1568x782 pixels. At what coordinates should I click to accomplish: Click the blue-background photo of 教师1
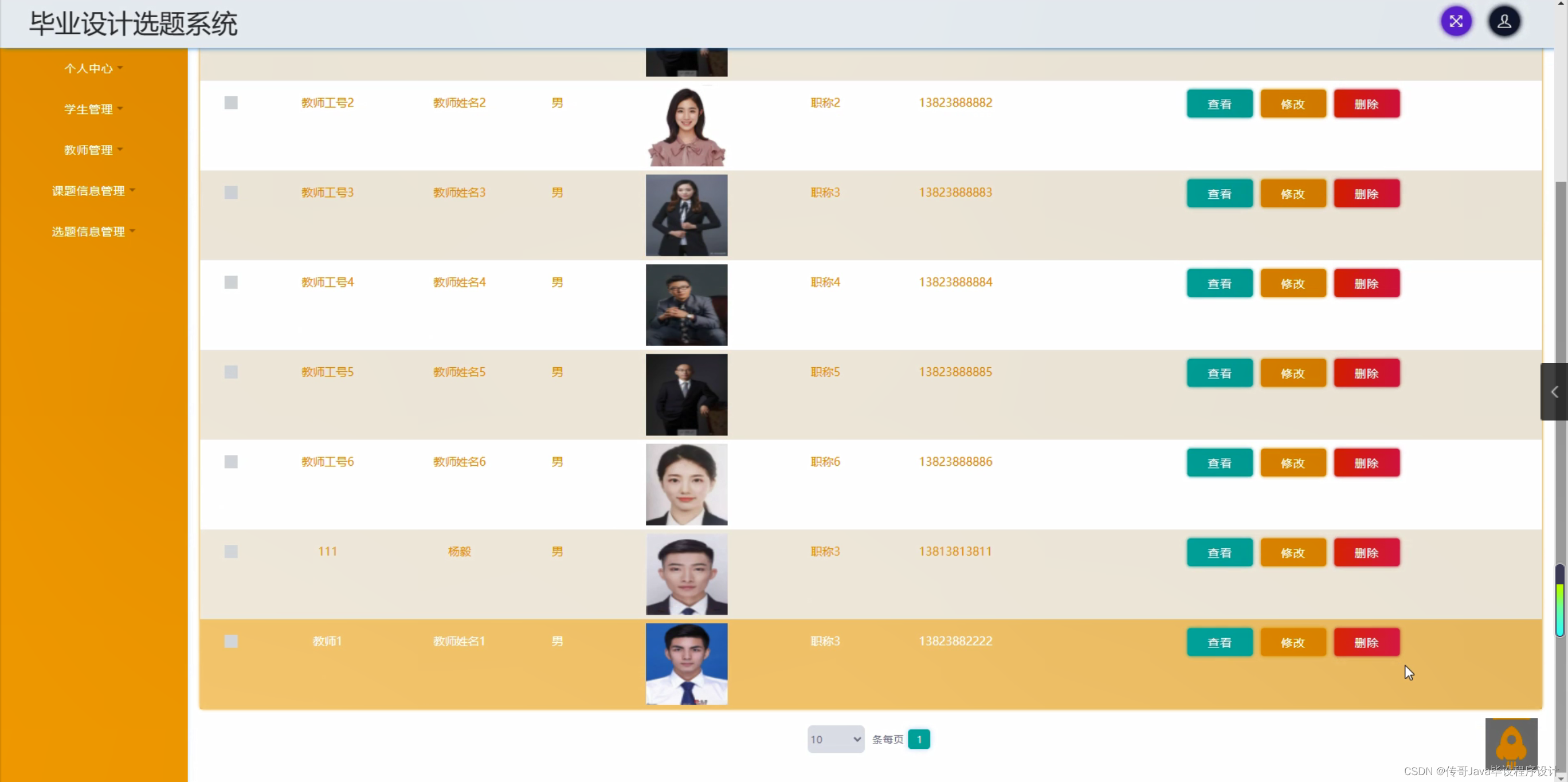686,663
